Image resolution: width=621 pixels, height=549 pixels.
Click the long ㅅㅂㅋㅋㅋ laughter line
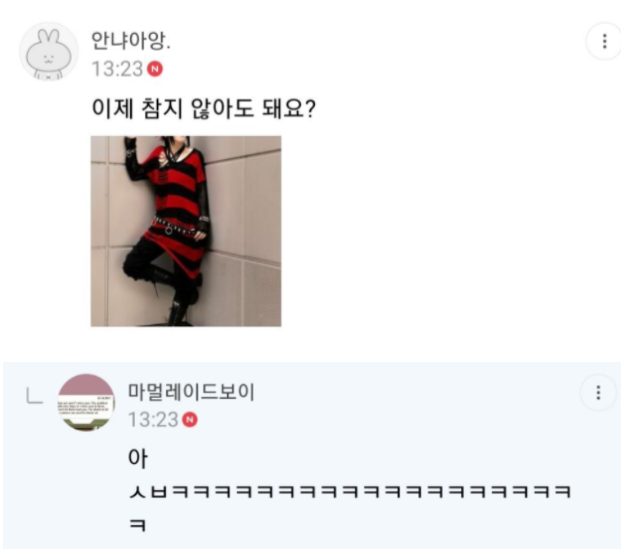[350, 492]
